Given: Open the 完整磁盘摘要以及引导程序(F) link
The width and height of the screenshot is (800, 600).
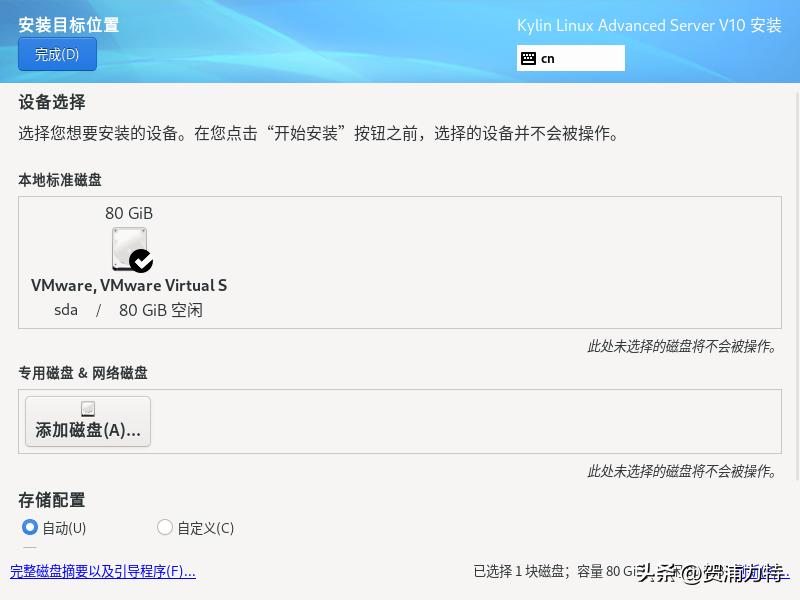Looking at the screenshot, I should point(103,571).
